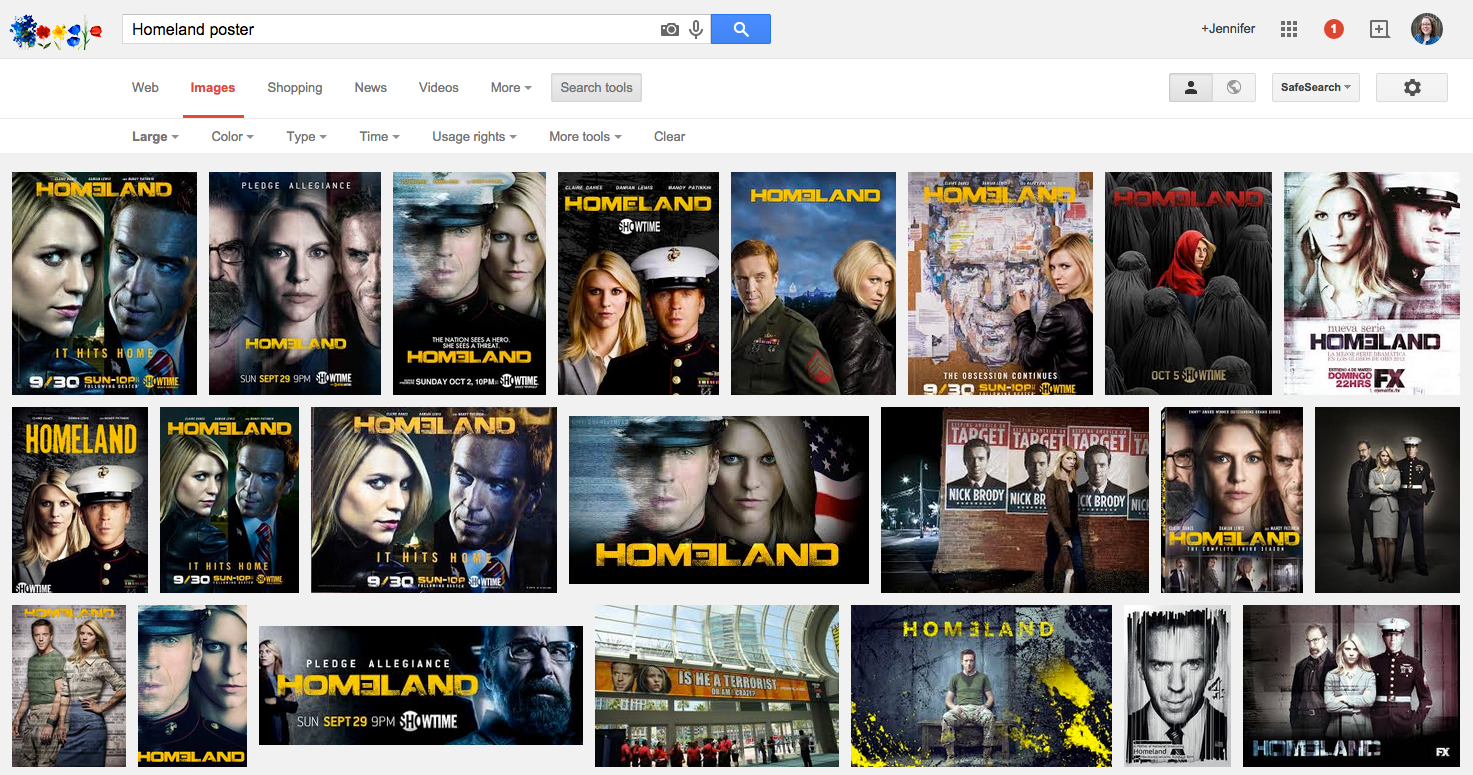Viewport: 1473px width, 775px height.
Task: Click the profile avatar picture
Action: point(1426,29)
